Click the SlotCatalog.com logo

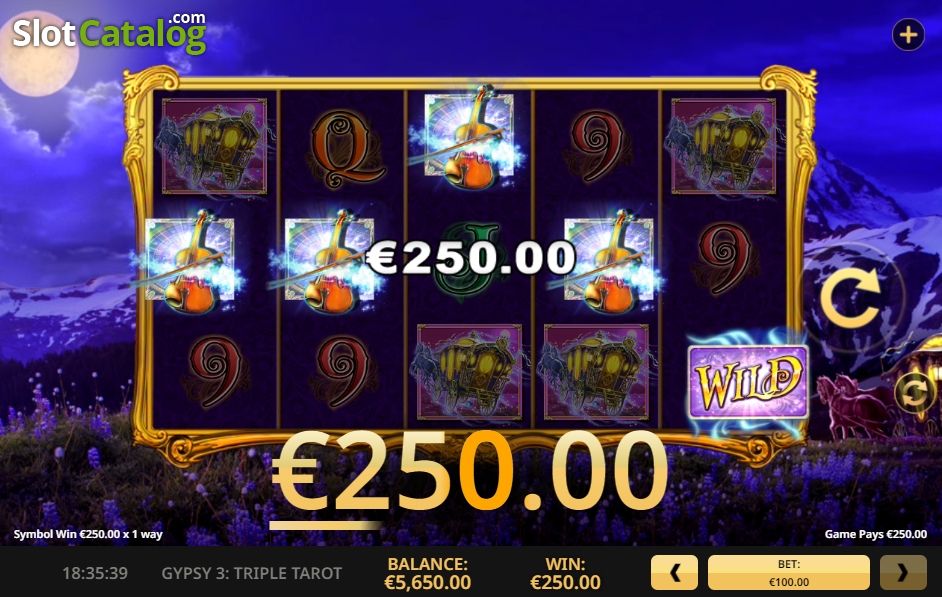[109, 33]
